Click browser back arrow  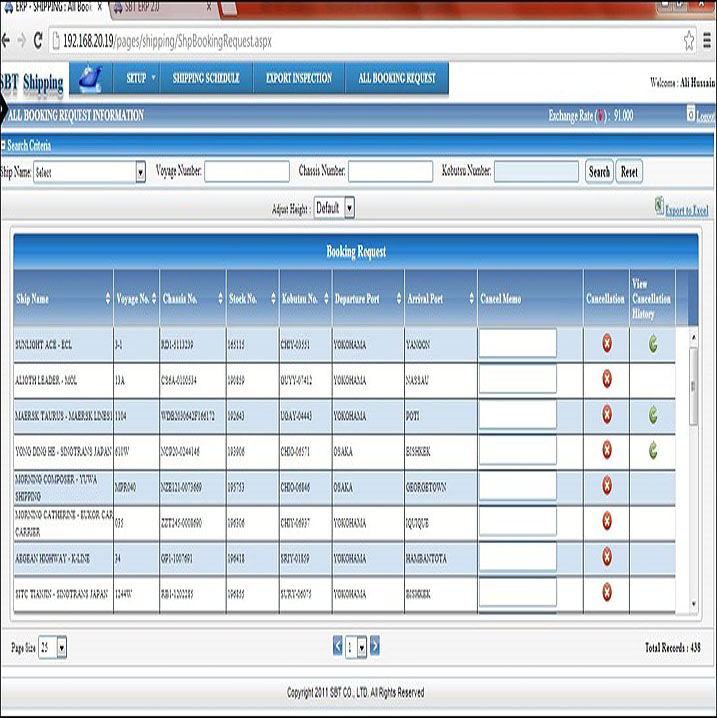pos(5,41)
